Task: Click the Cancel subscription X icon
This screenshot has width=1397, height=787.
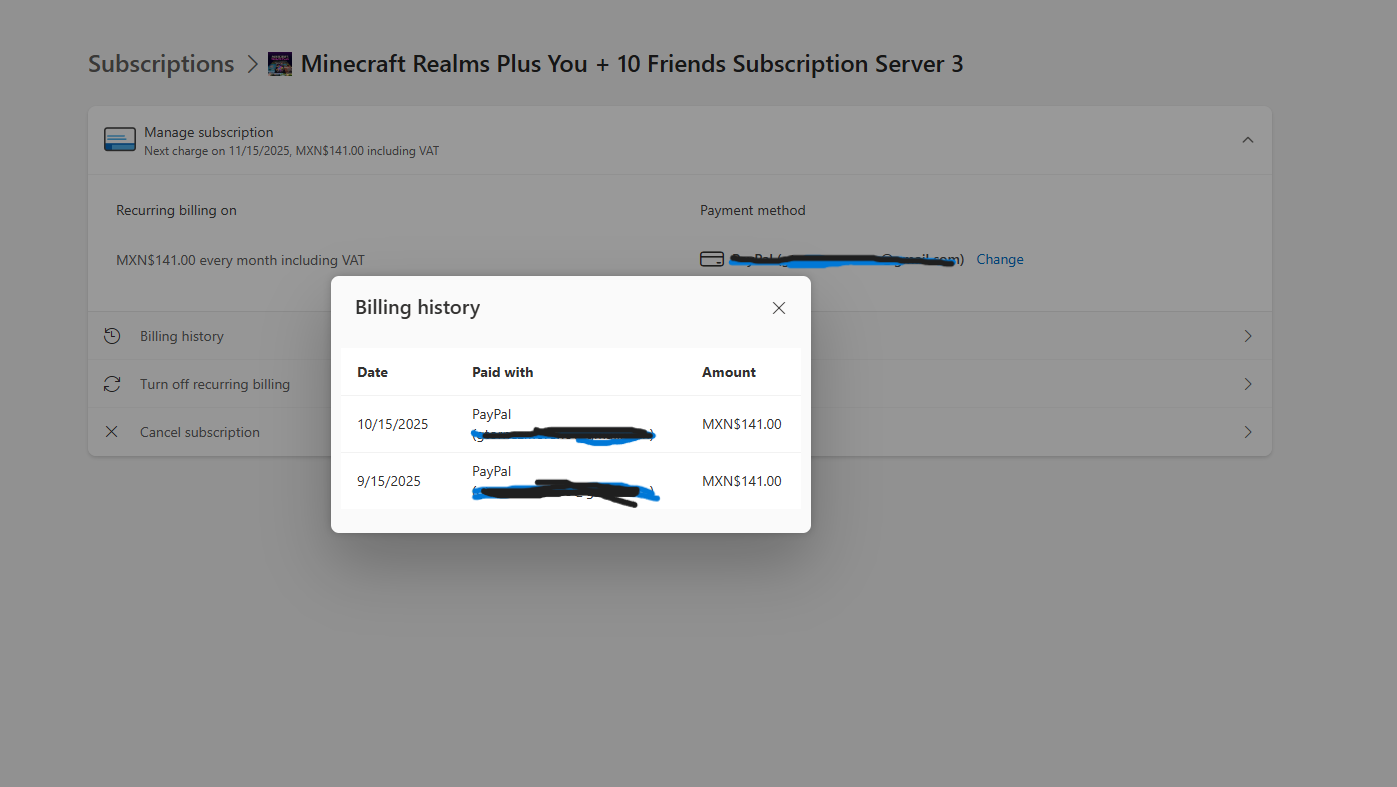Action: (x=112, y=432)
